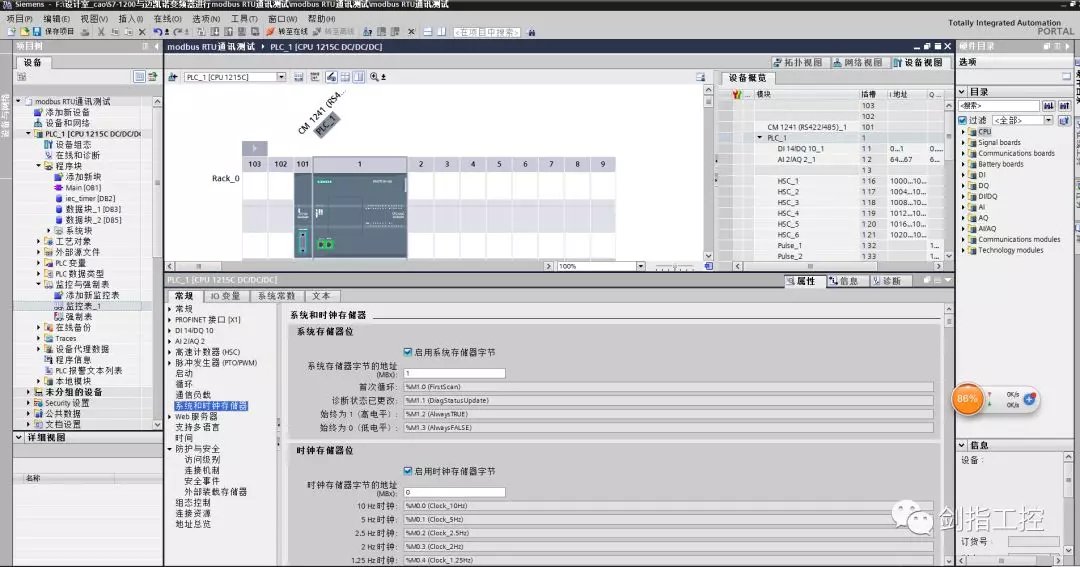Image resolution: width=1080 pixels, height=567 pixels.
Task: Click the 系统存储器字节的地址 input field
Action: 453,373
